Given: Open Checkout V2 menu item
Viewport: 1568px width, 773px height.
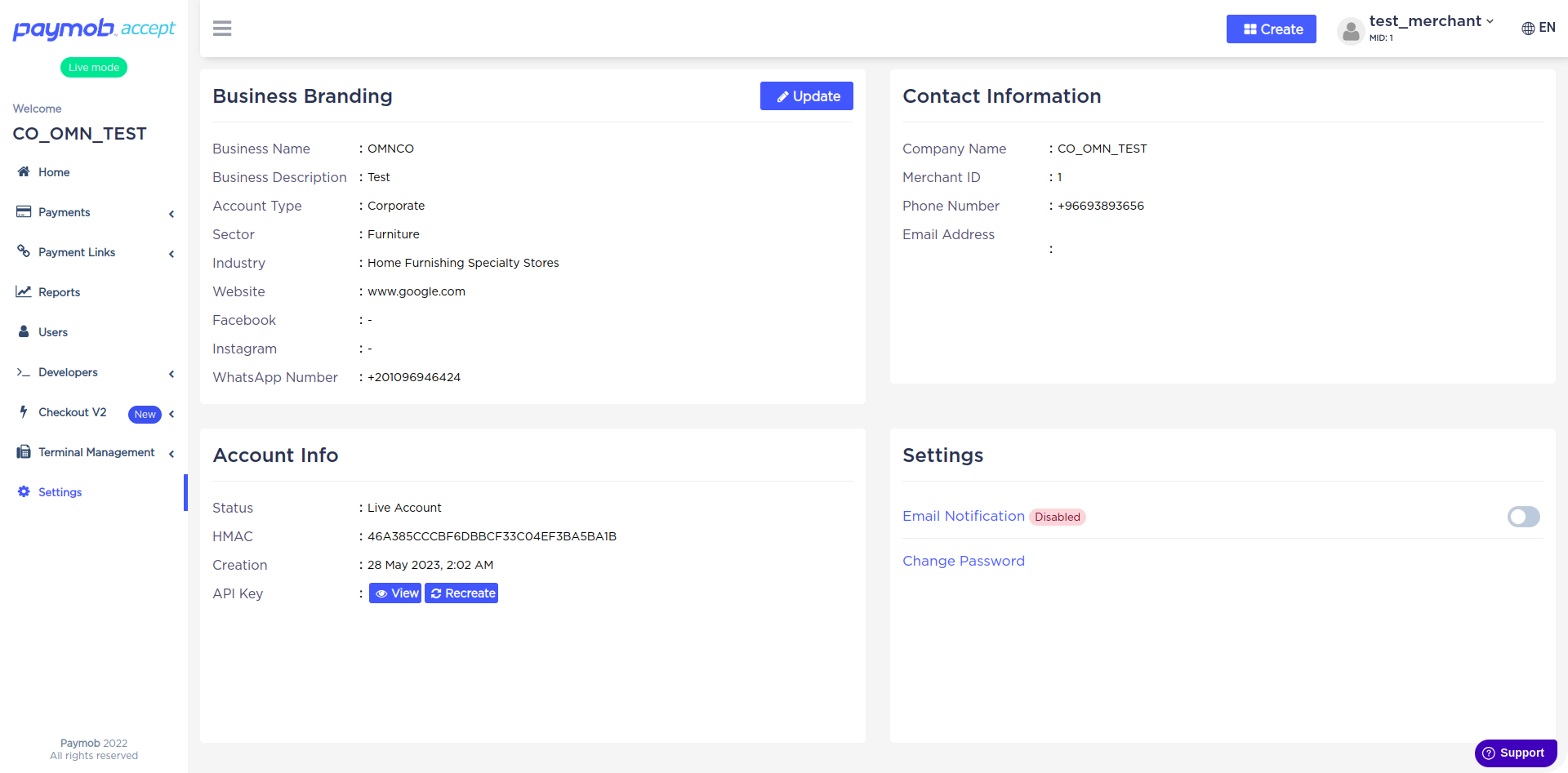Looking at the screenshot, I should pos(72,412).
